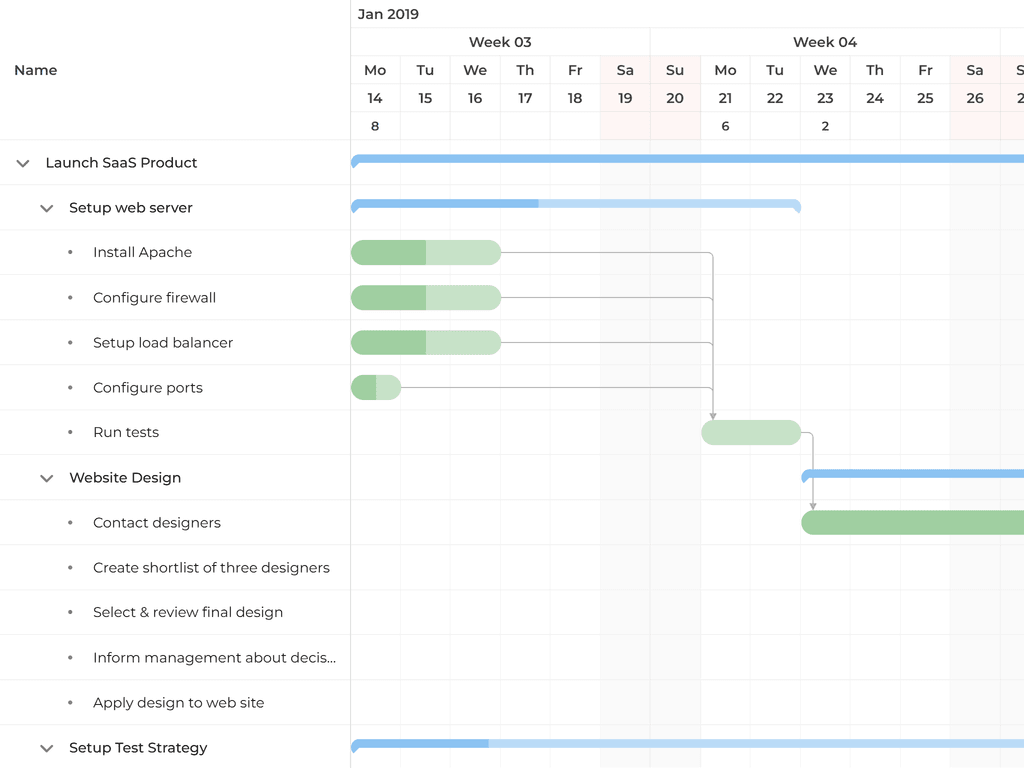Collapse the Setup Test Strategy group
This screenshot has width=1024, height=768.
(46, 747)
